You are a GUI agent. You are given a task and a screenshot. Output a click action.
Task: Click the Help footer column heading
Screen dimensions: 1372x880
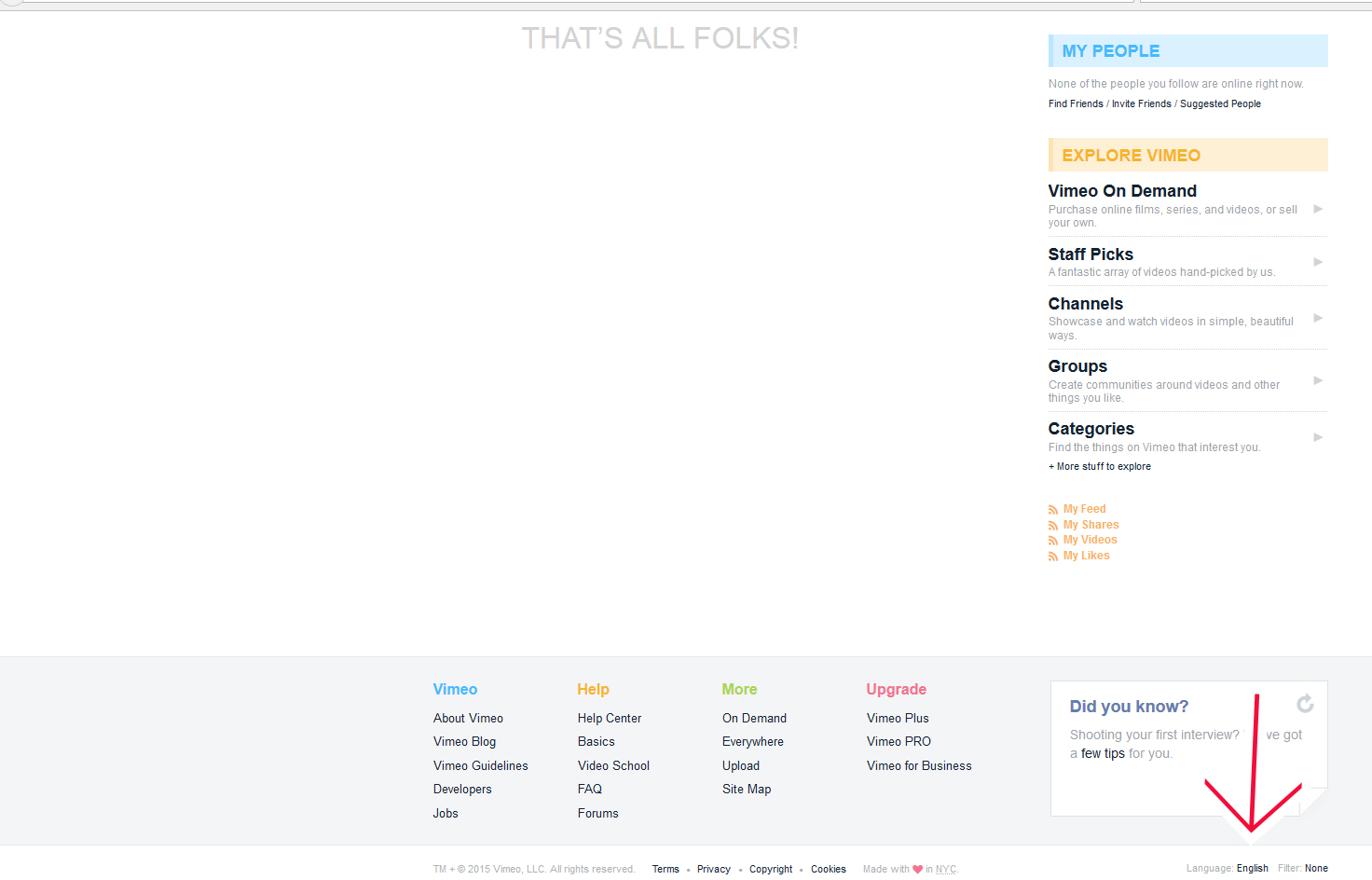tap(593, 689)
